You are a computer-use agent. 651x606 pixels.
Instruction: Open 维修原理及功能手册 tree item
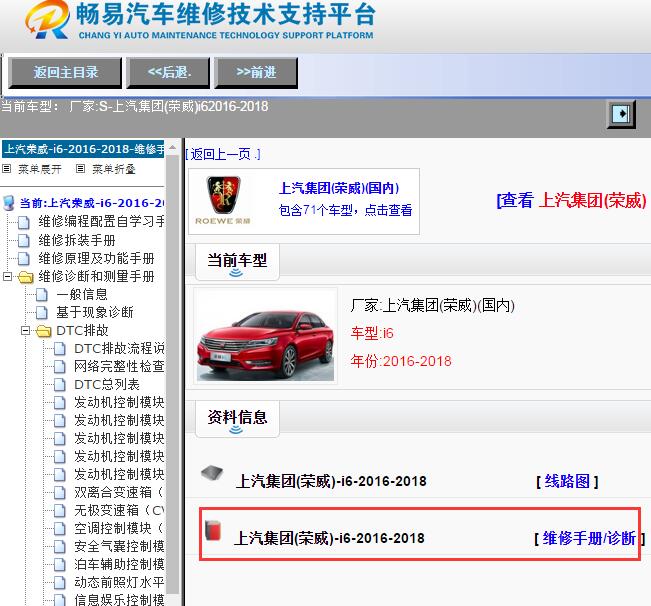click(x=96, y=259)
